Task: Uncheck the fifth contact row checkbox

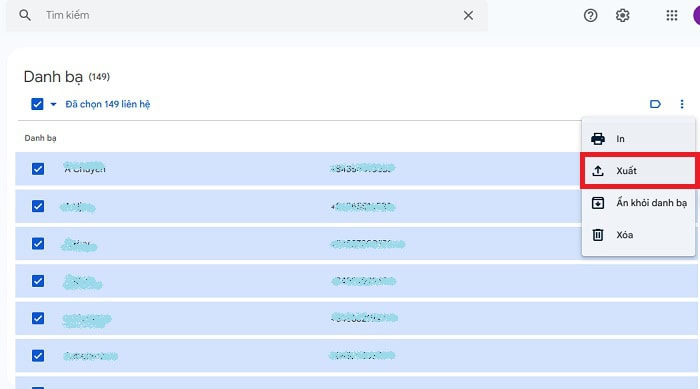Action: click(38, 318)
